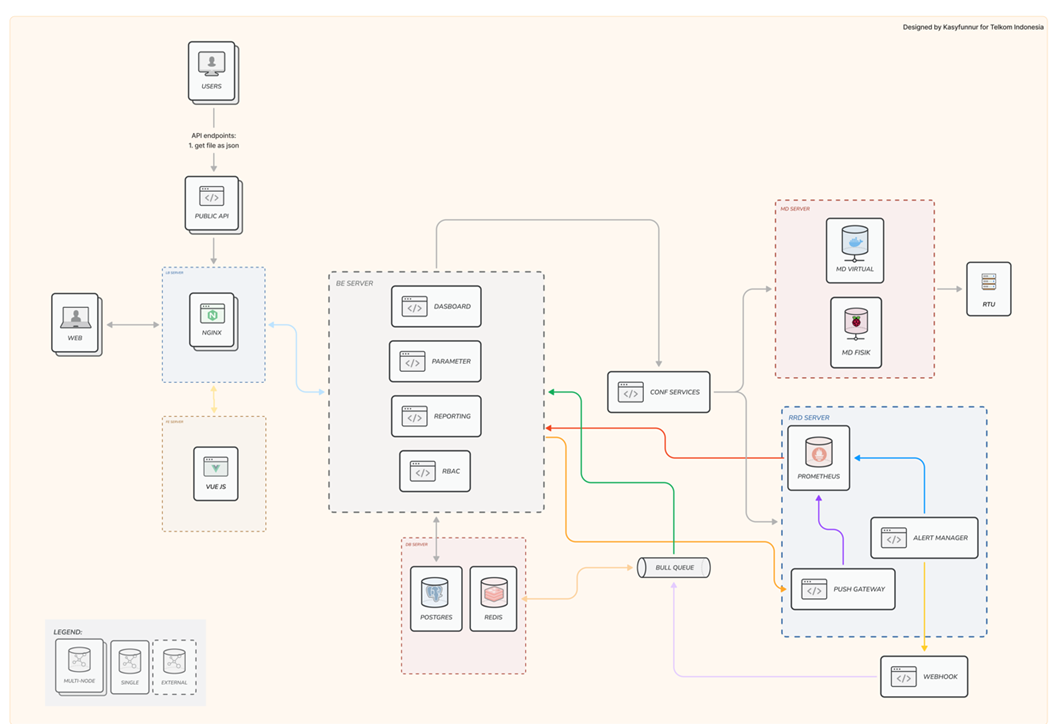The width and height of the screenshot is (1054, 724).
Task: Select the MD FISIK raspberry icon
Action: [x=855, y=326]
